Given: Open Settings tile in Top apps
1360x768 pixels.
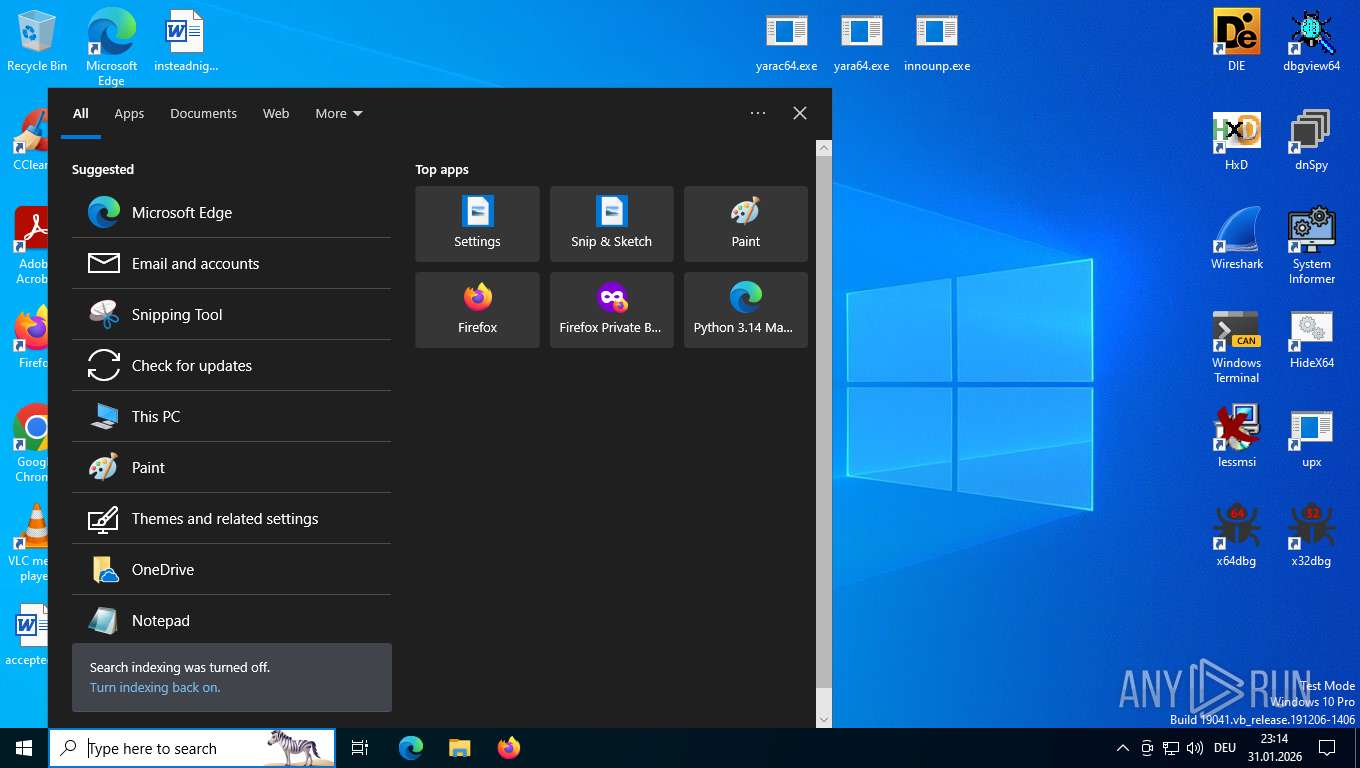Looking at the screenshot, I should point(477,224).
